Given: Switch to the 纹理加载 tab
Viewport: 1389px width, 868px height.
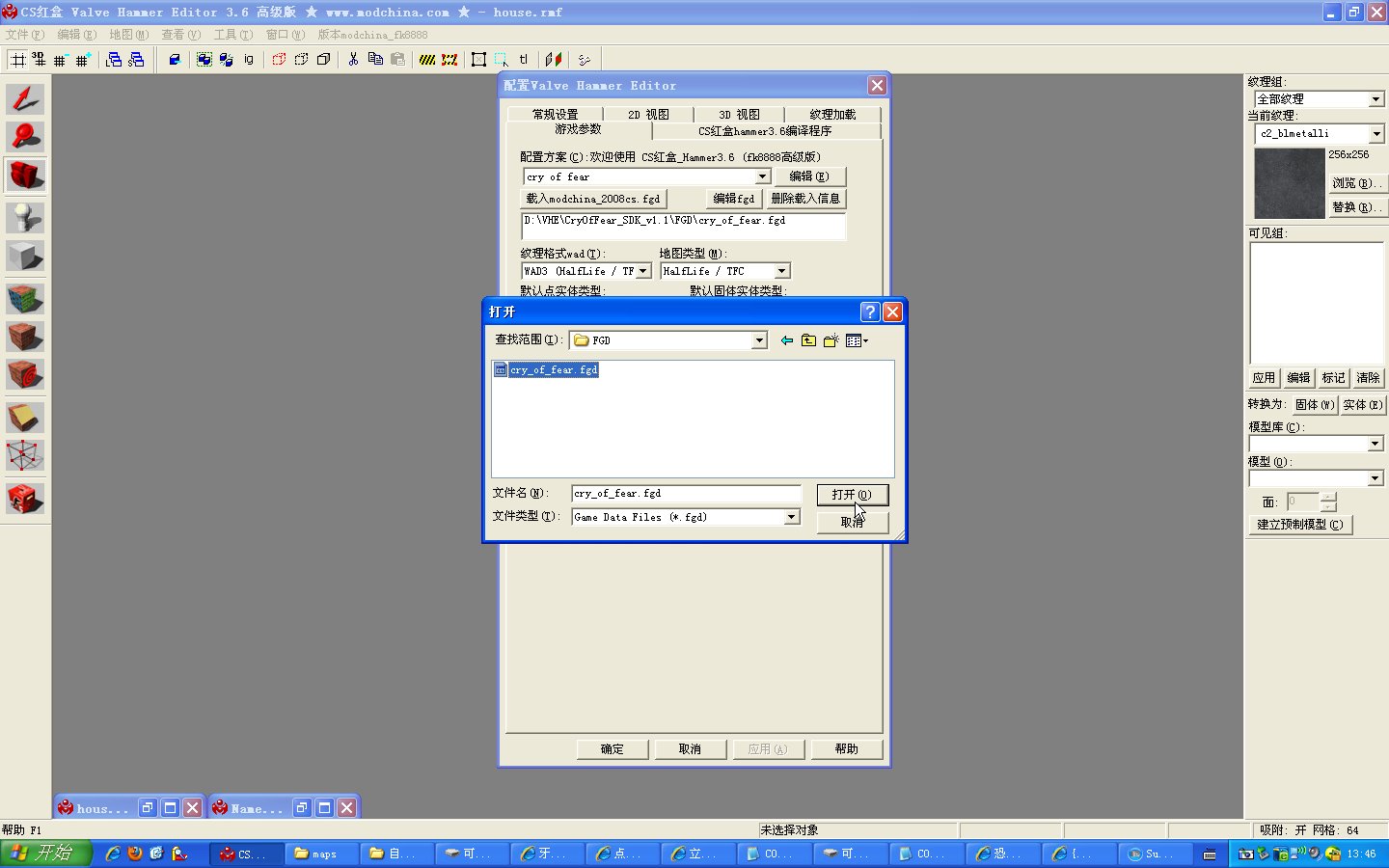Looking at the screenshot, I should tap(832, 114).
